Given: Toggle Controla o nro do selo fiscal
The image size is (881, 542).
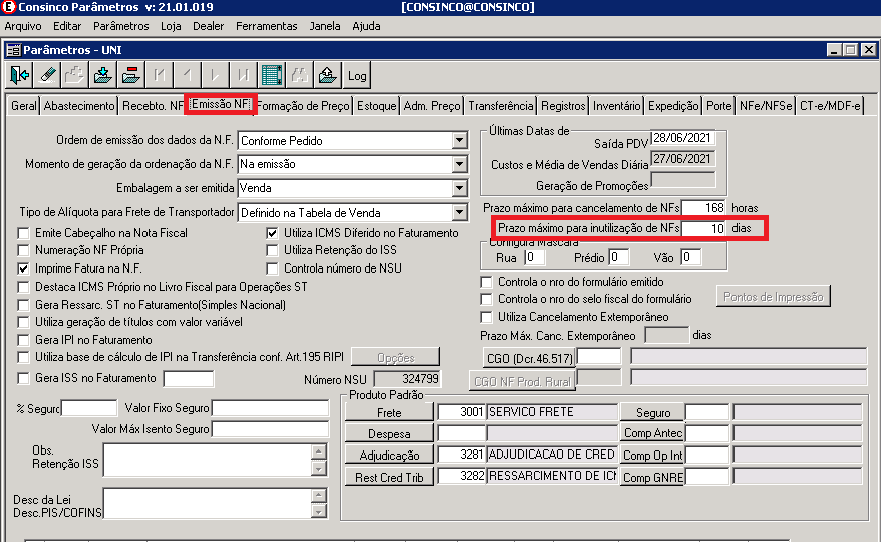Looking at the screenshot, I should pos(487,299).
